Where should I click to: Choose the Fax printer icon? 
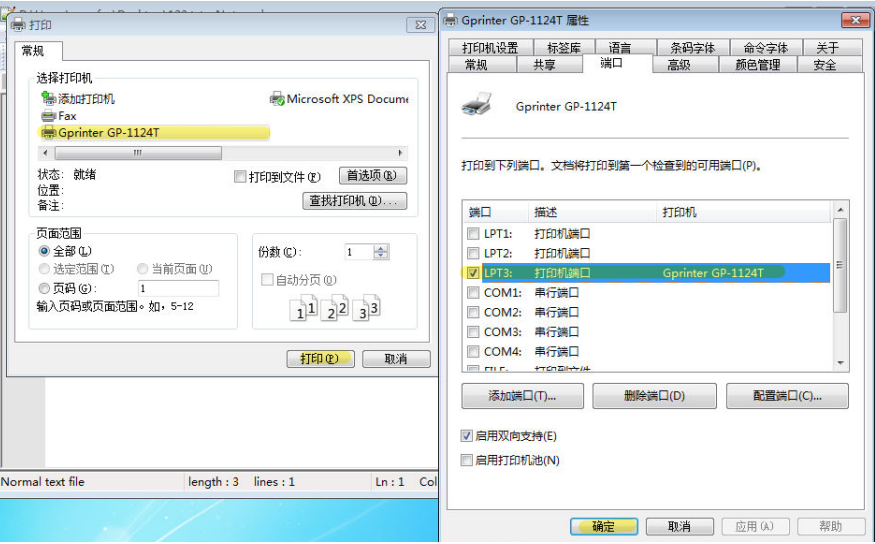(49, 116)
